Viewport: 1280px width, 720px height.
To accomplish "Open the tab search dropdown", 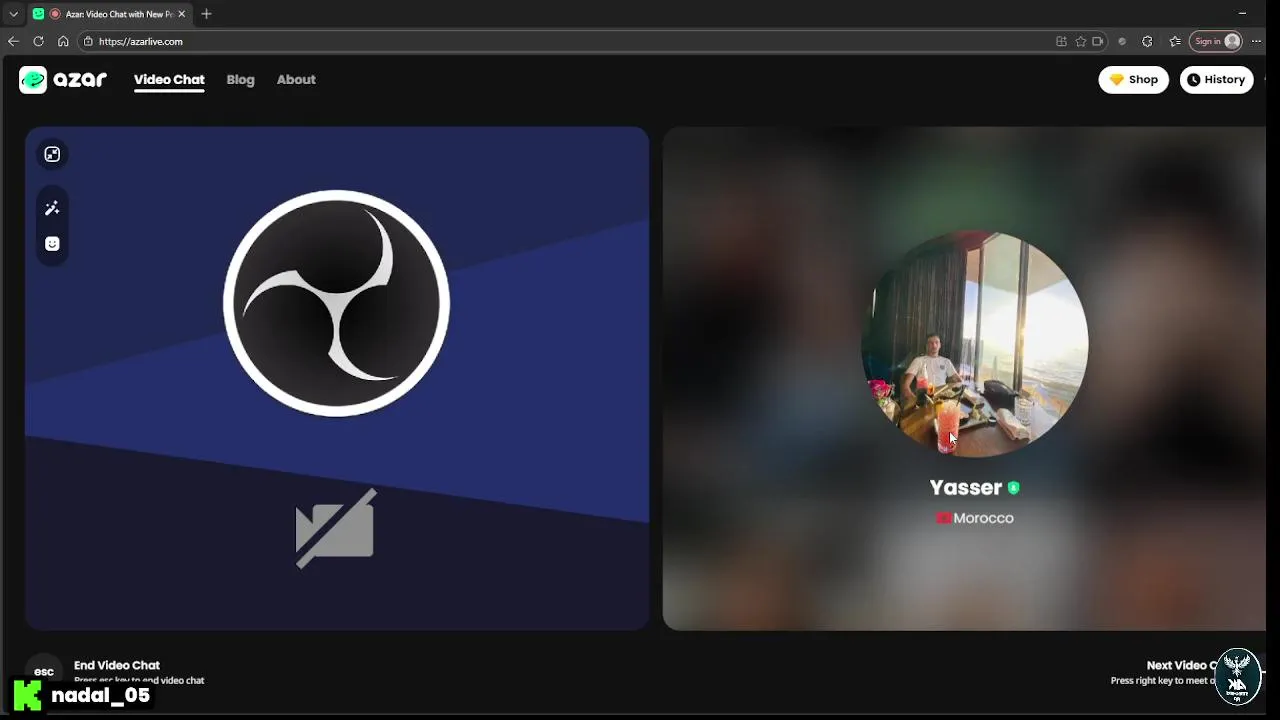I will (13, 14).
